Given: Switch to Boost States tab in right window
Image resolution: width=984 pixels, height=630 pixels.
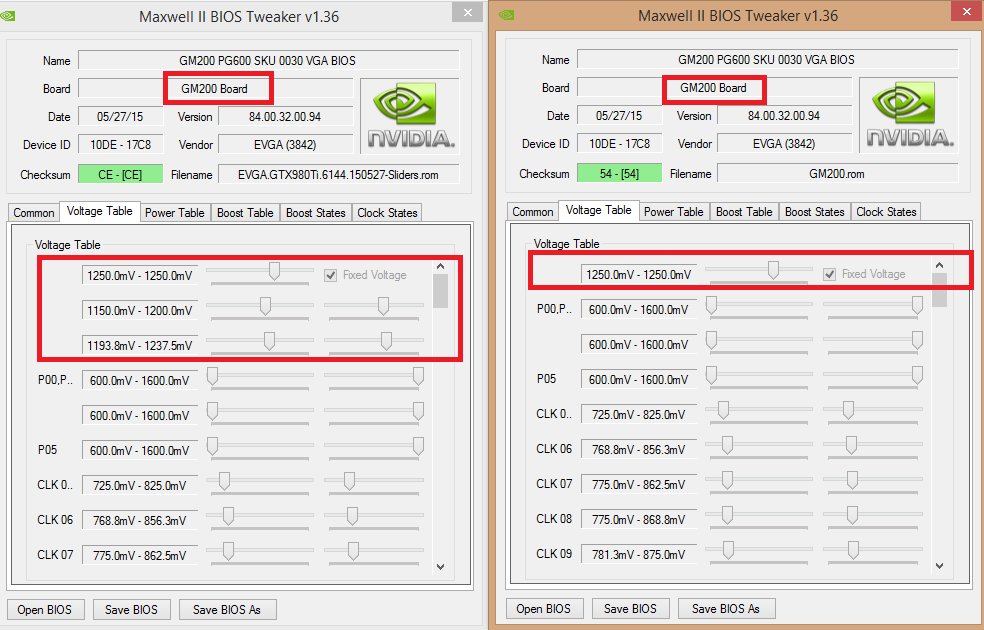Looking at the screenshot, I should click(815, 212).
